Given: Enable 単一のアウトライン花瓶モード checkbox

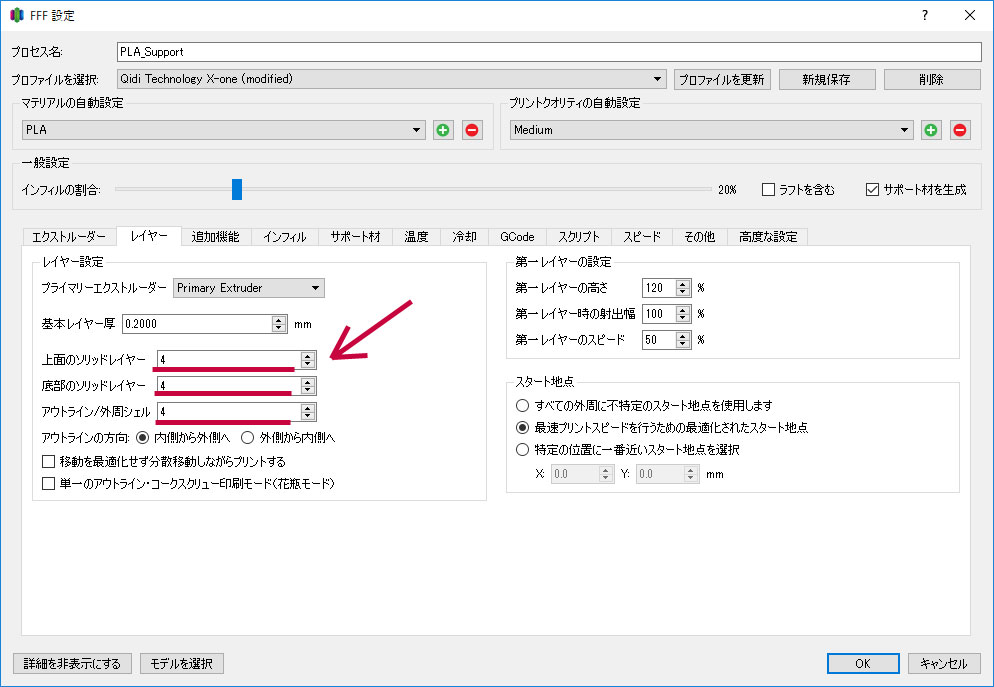Looking at the screenshot, I should click(x=49, y=484).
